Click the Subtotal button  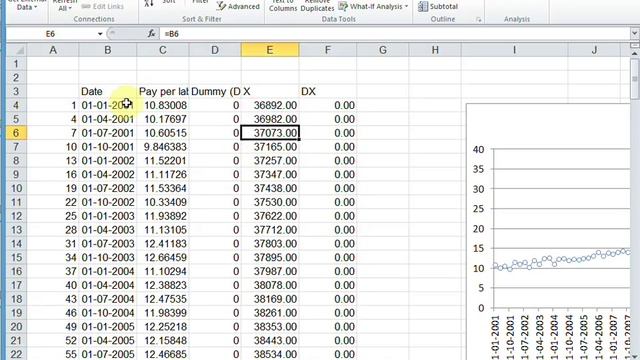(x=438, y=7)
